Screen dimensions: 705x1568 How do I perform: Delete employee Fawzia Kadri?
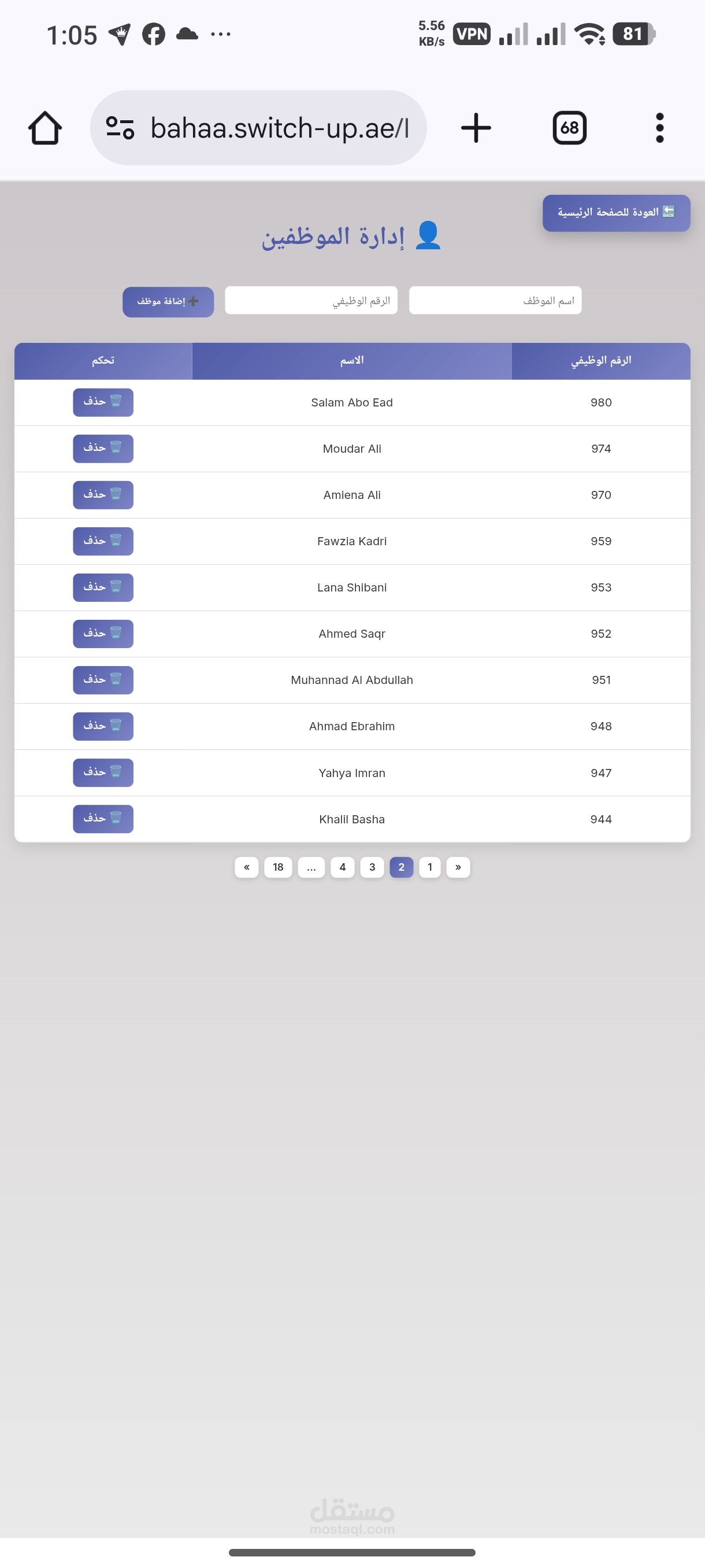click(103, 541)
